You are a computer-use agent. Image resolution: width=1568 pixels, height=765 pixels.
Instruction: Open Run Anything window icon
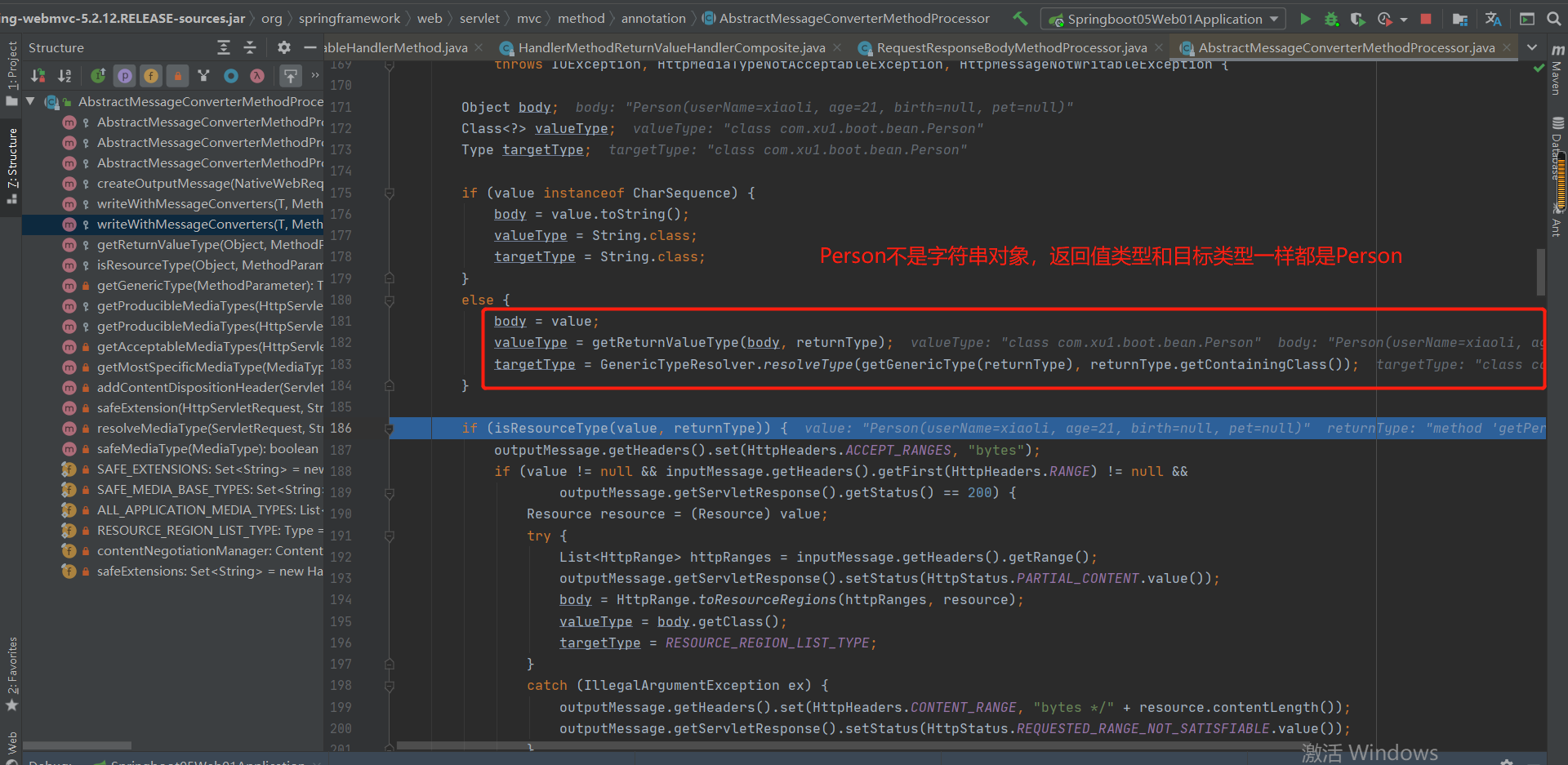(x=1526, y=18)
